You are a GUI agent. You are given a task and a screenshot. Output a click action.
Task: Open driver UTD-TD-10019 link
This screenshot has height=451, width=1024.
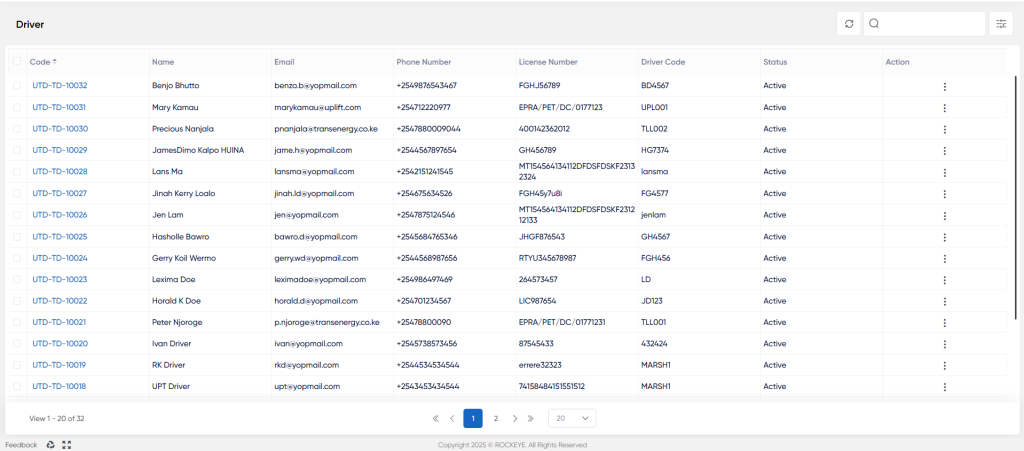(59, 365)
